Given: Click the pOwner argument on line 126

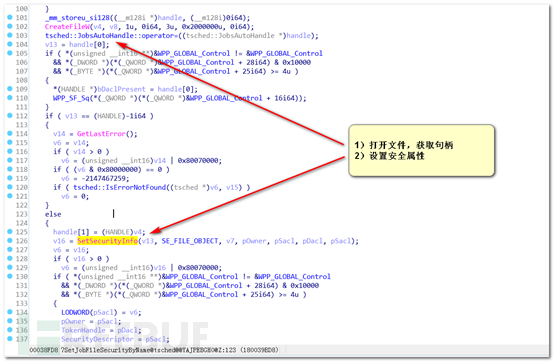Looking at the screenshot, I should (254, 241).
